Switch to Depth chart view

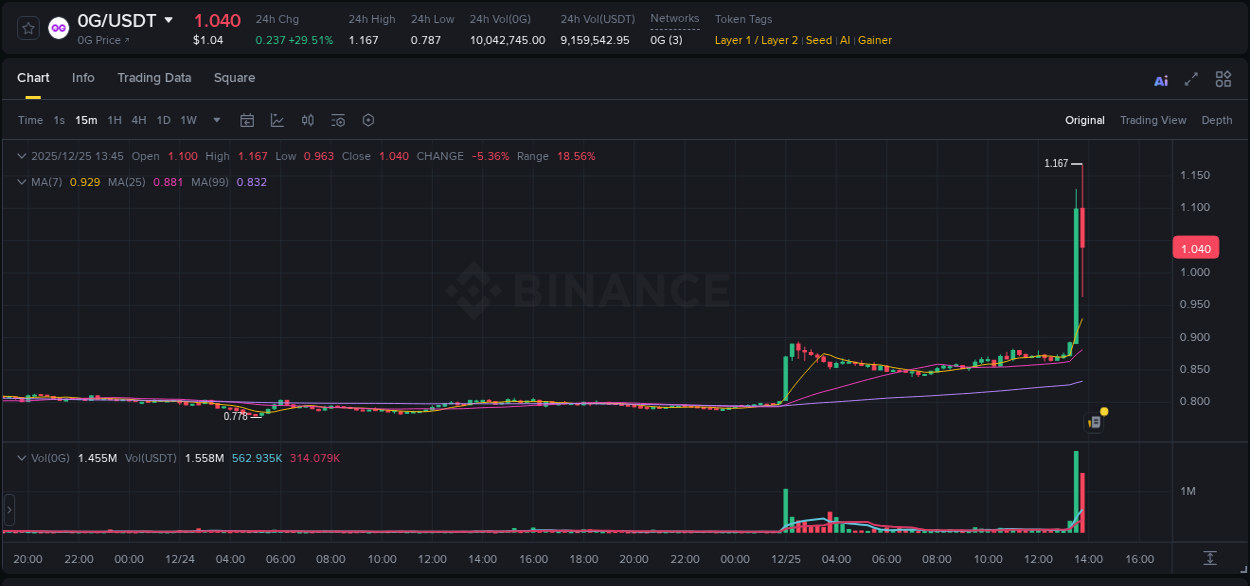(1217, 120)
